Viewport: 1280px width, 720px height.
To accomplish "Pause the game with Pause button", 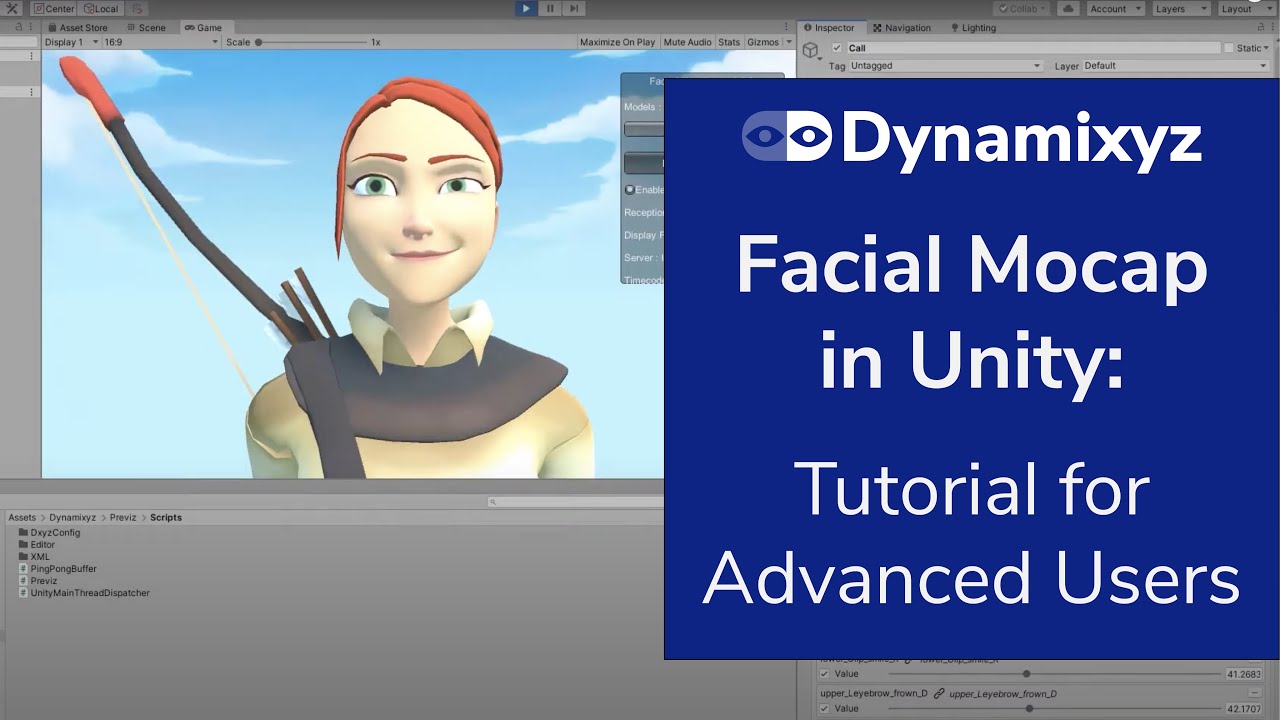I will point(550,8).
